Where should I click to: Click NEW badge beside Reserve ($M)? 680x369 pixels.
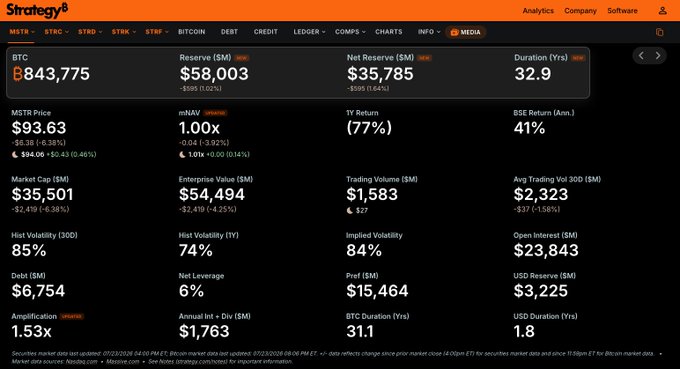[x=242, y=58]
